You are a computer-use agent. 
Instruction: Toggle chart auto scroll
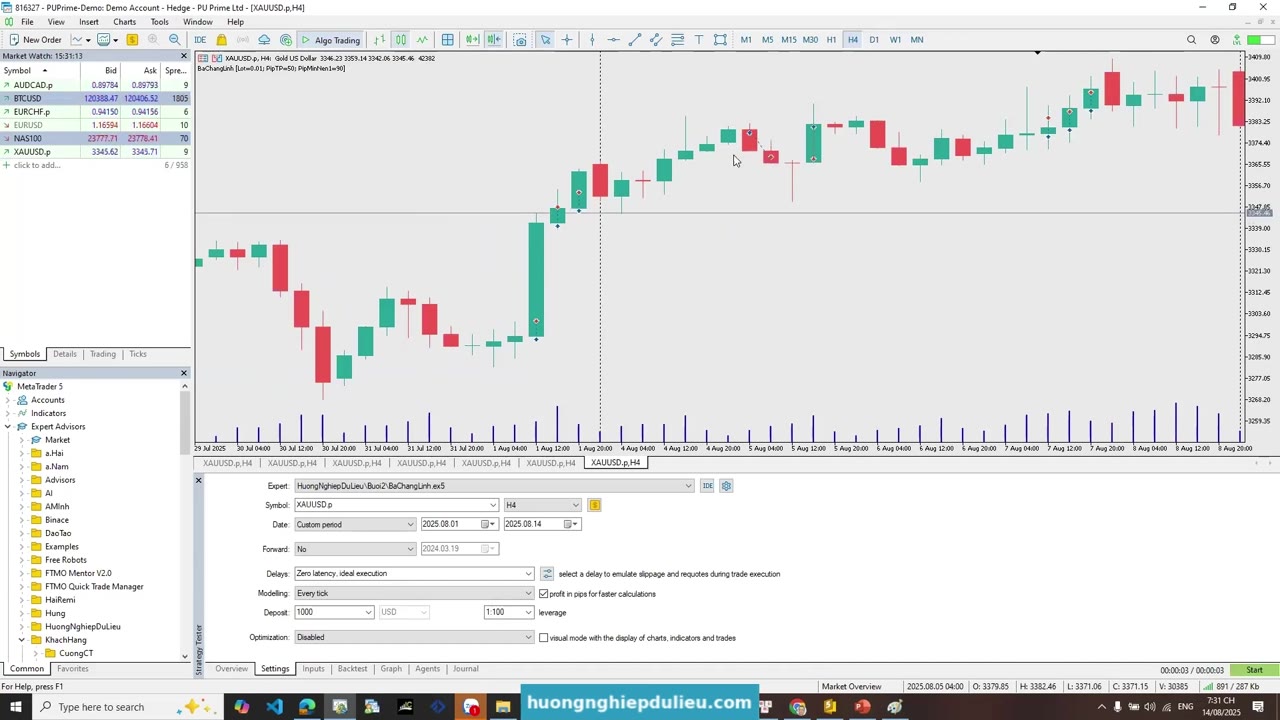(472, 40)
